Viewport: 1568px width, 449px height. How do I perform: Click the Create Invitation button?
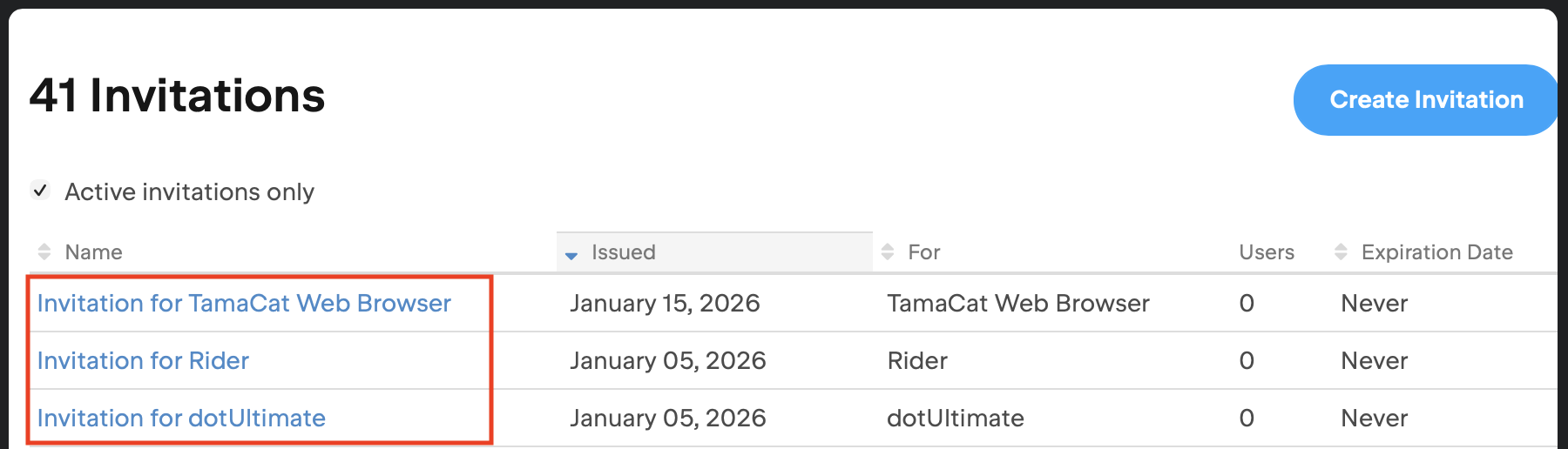[x=1425, y=100]
